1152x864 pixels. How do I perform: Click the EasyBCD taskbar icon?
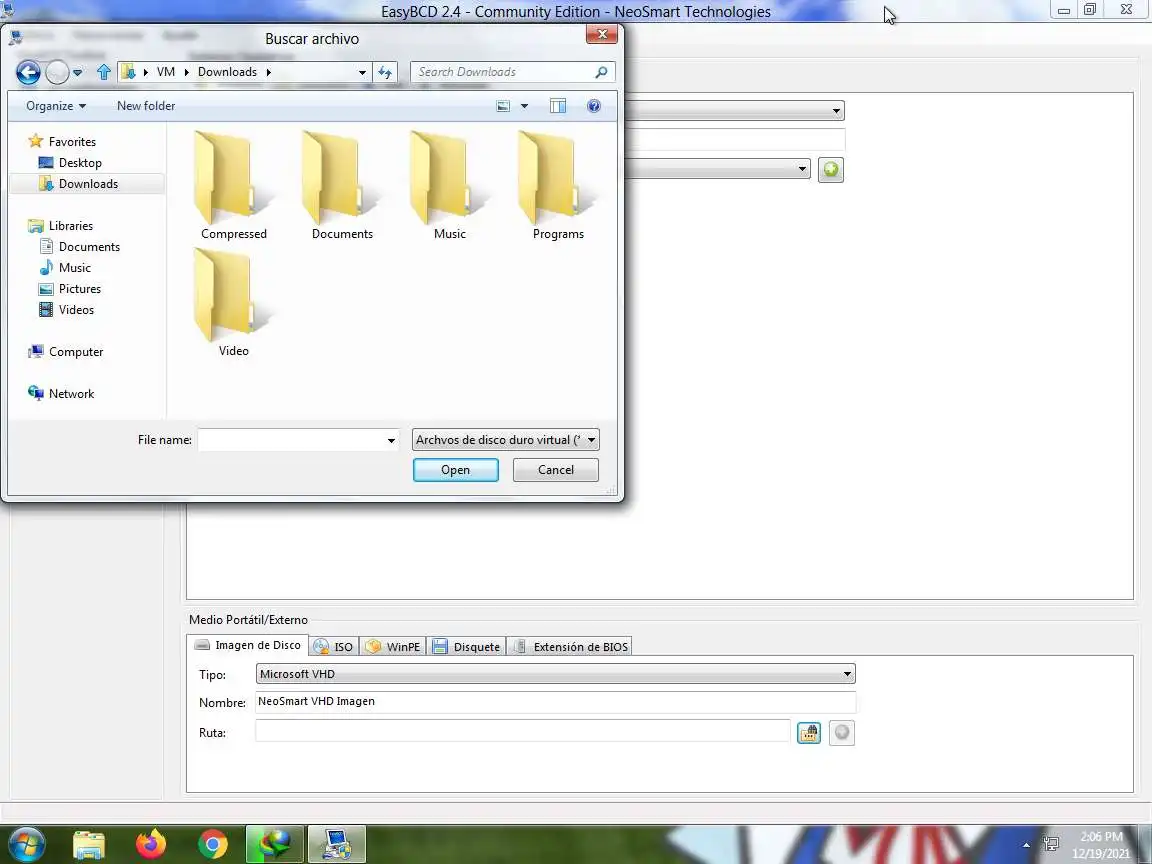(x=336, y=844)
